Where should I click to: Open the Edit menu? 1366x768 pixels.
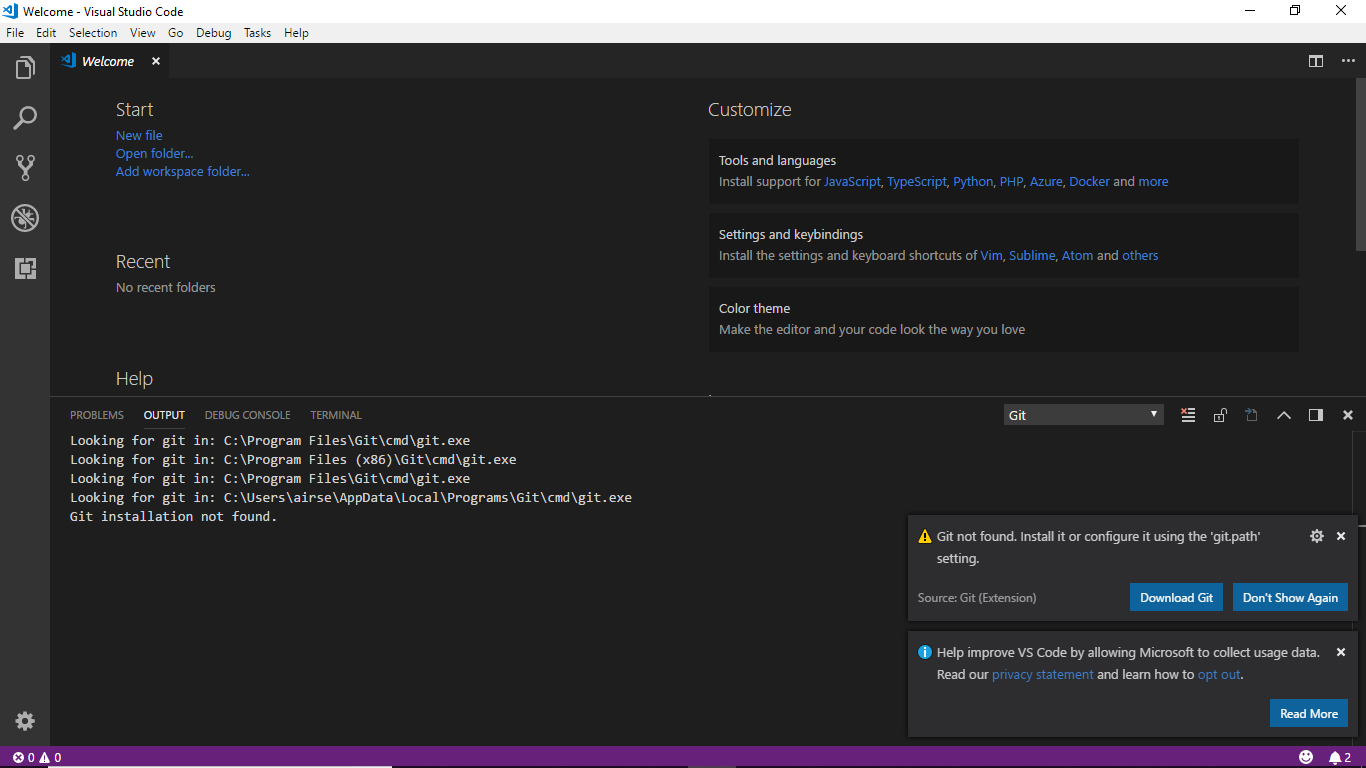(46, 33)
